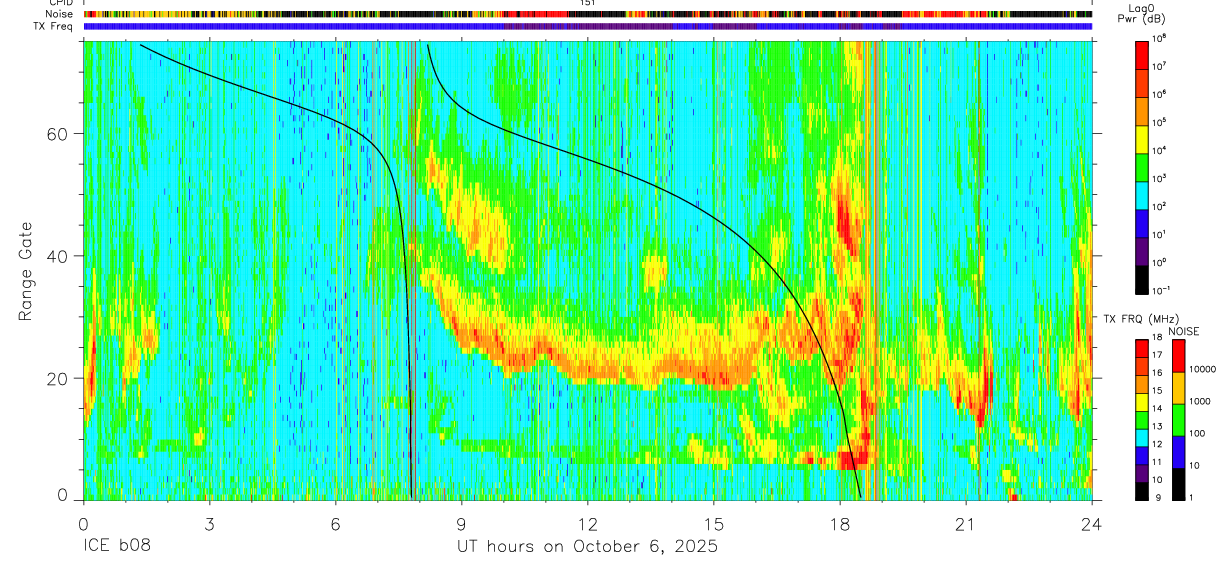Click the TX FRQ legend label '14'
1228x567 pixels.
point(1155,410)
